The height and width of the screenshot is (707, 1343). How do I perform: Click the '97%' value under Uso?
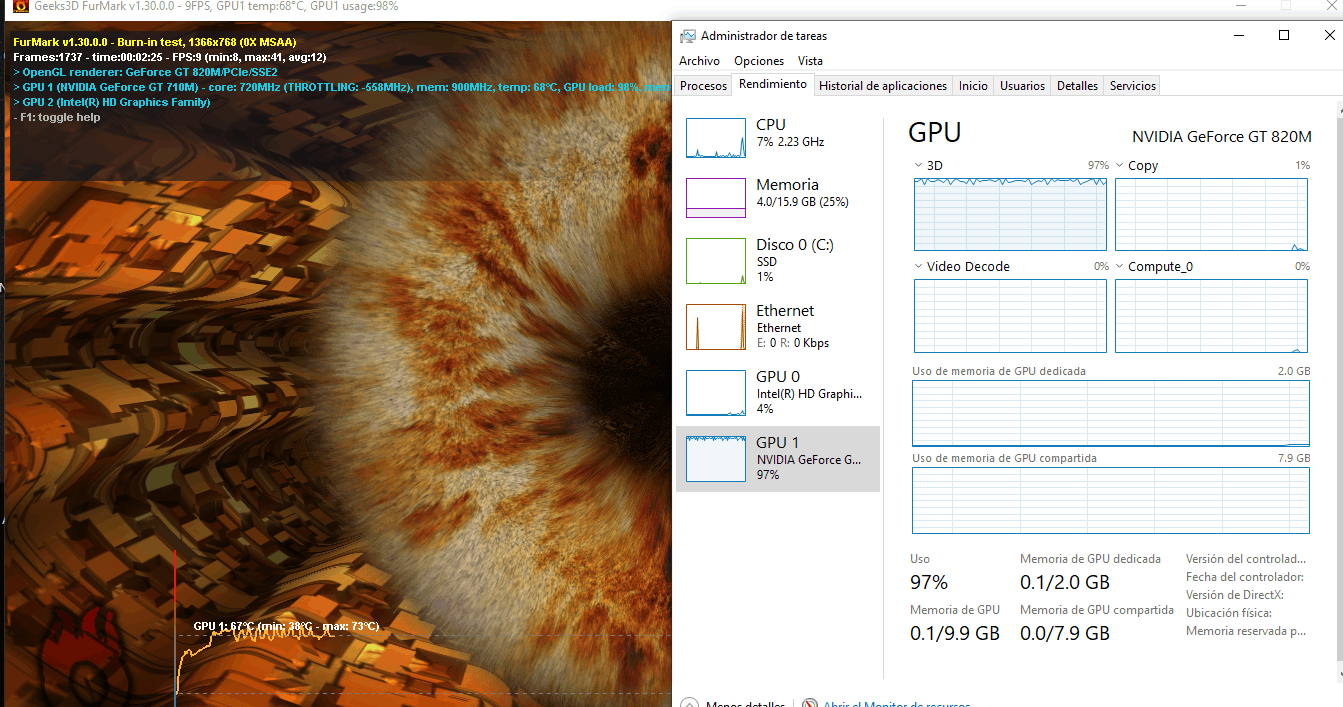coord(929,582)
